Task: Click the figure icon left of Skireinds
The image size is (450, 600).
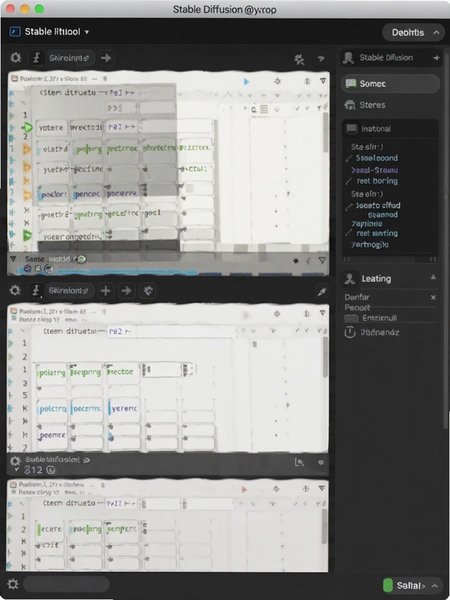Action: 37,58
